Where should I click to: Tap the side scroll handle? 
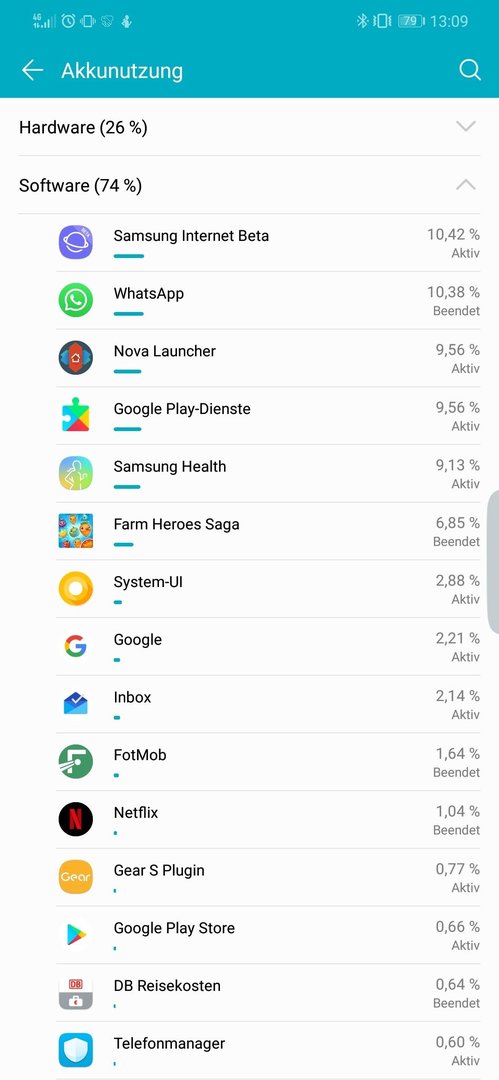coord(493,561)
